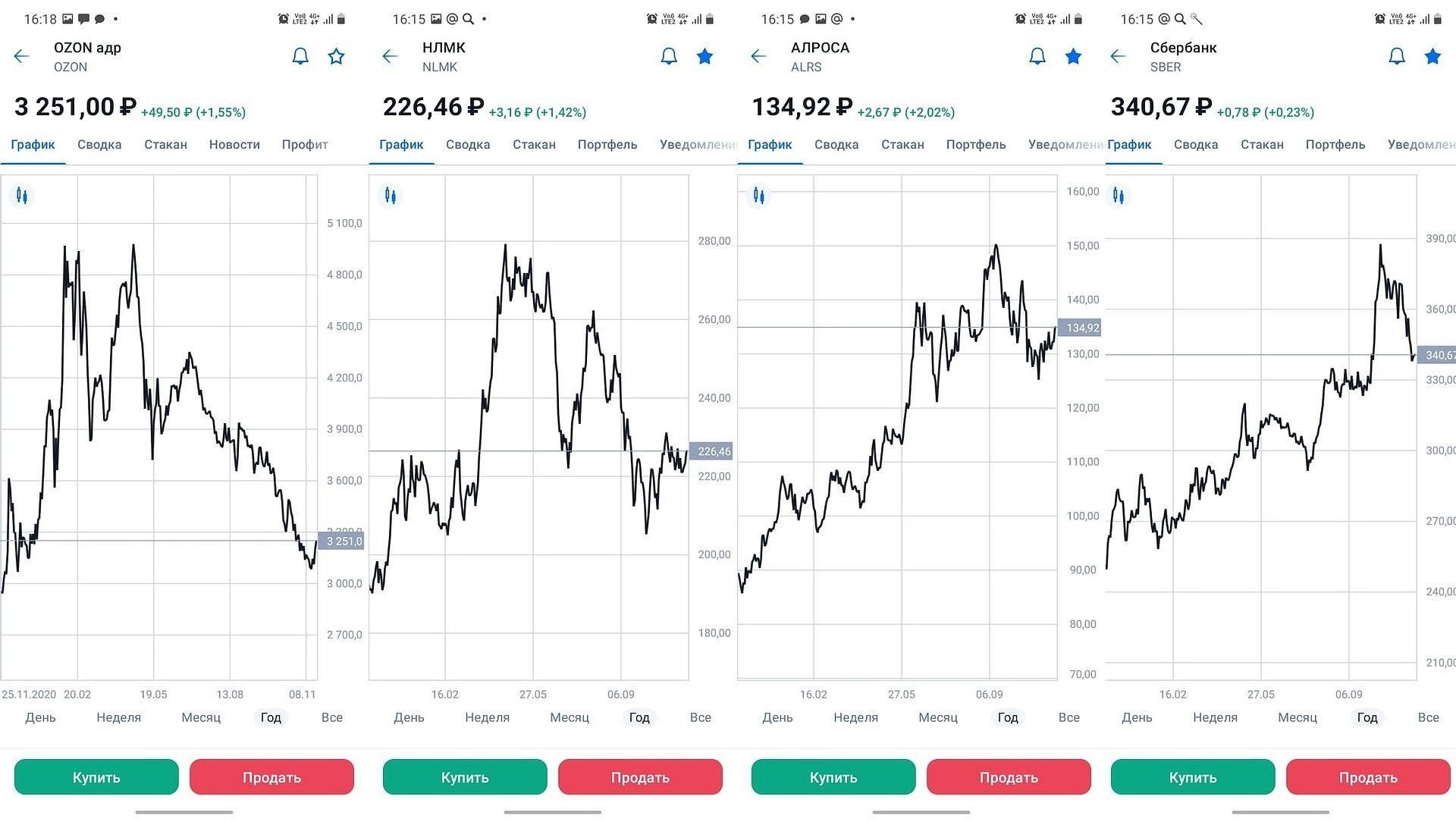1456x819 pixels.
Task: Click the 134,92 price marker on АЛРОСА chart
Action: pos(1081,328)
